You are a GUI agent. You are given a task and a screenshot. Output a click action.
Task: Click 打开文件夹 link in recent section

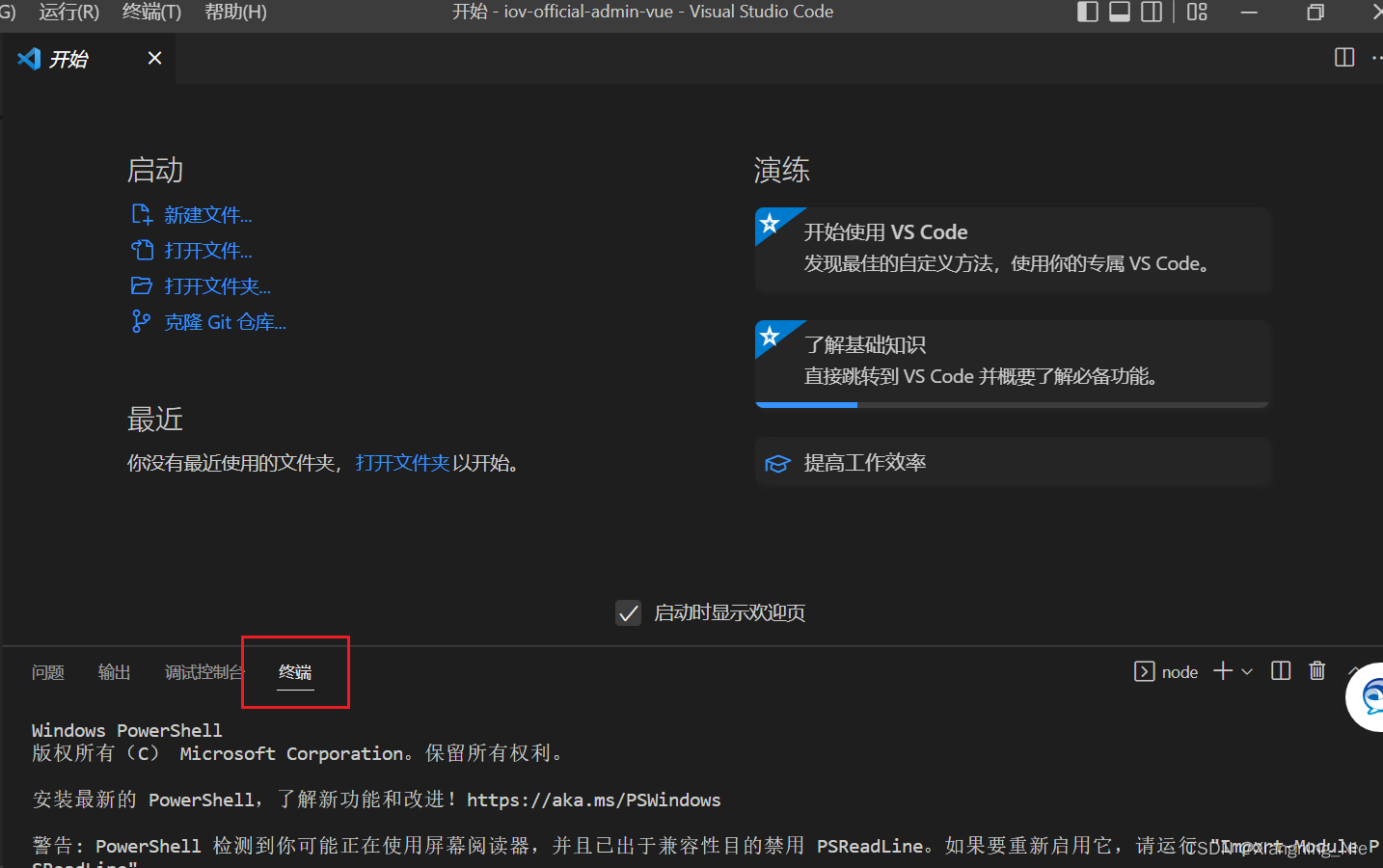click(402, 463)
